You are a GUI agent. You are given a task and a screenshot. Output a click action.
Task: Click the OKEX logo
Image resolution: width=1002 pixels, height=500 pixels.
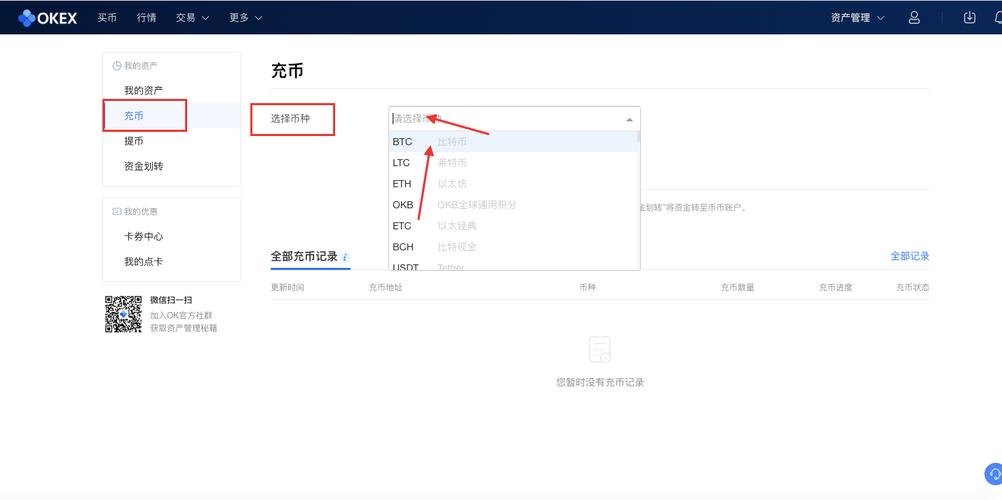pyautogui.click(x=47, y=17)
